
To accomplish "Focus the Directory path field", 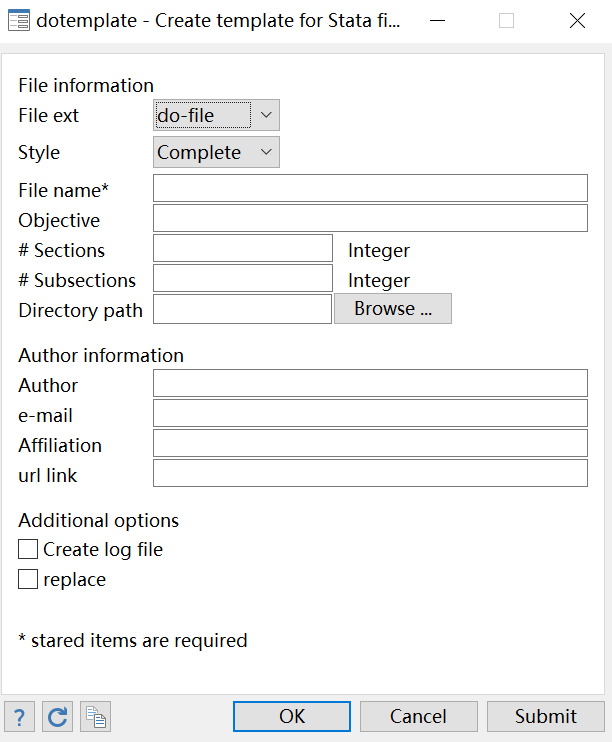I will (x=242, y=309).
